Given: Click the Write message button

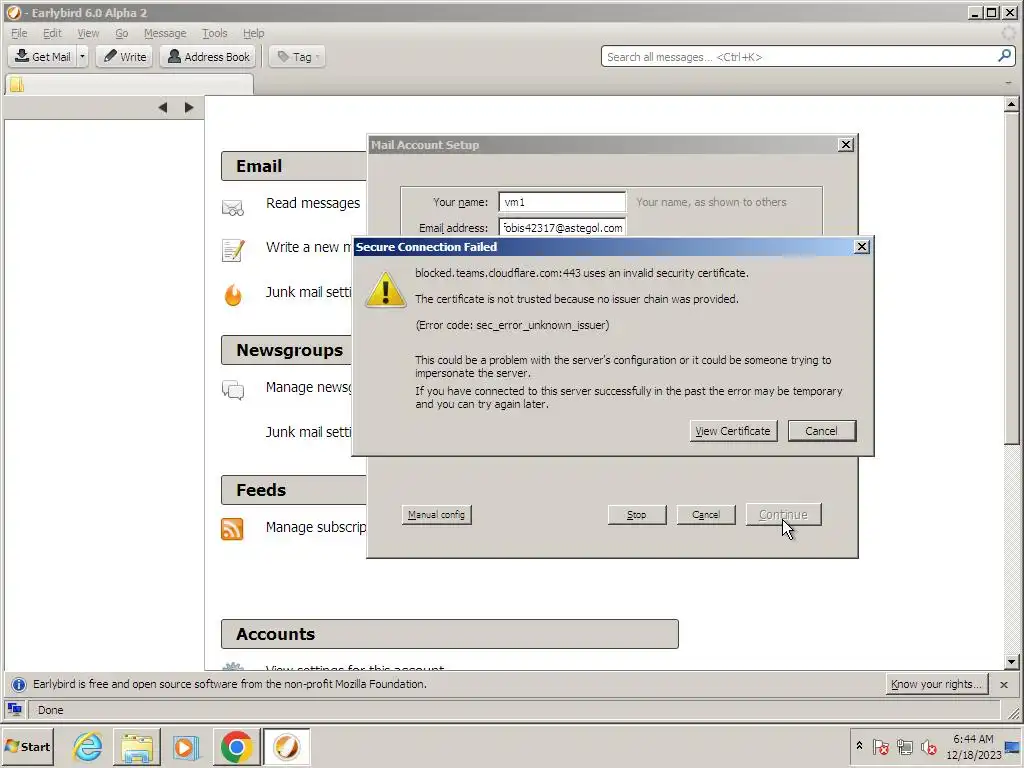Looking at the screenshot, I should (x=125, y=57).
